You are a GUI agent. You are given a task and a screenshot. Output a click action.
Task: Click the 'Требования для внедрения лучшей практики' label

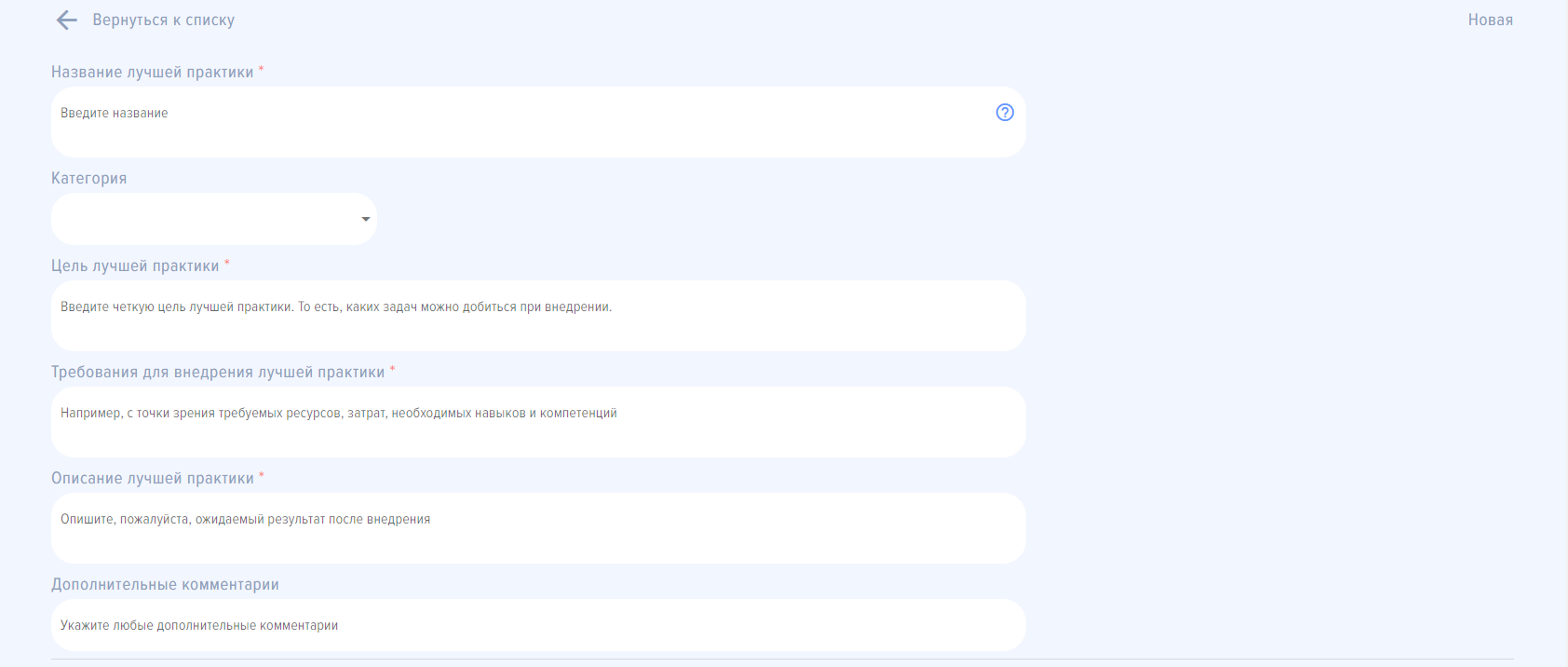click(217, 373)
